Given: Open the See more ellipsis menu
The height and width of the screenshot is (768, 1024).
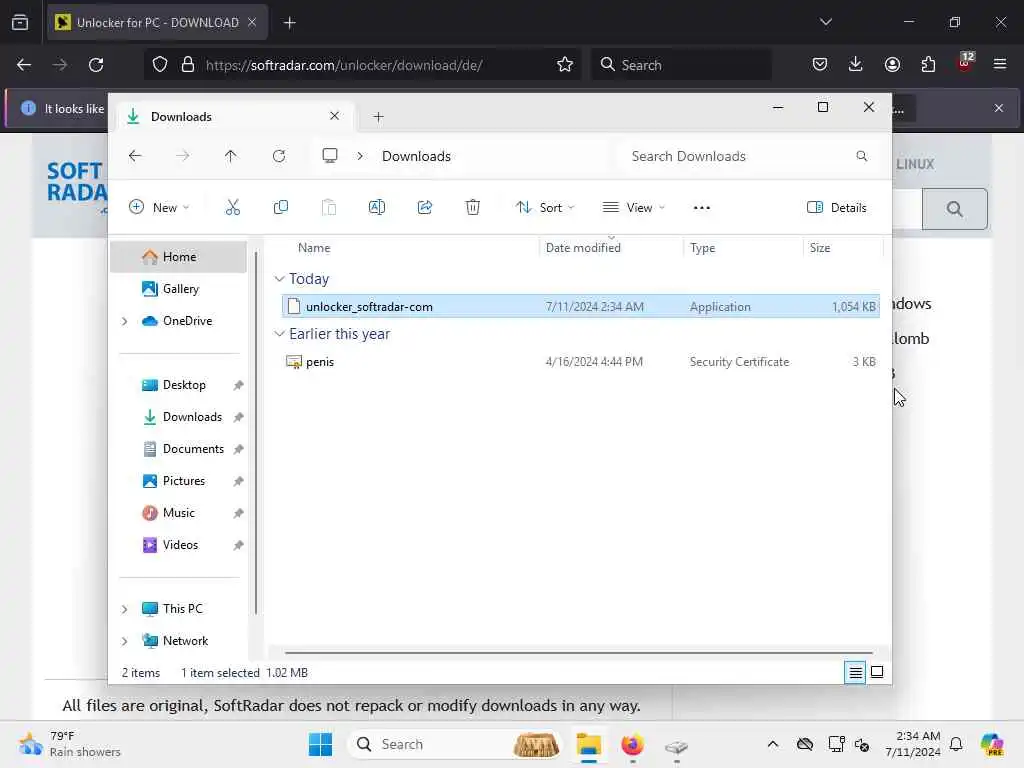Looking at the screenshot, I should point(701,208).
